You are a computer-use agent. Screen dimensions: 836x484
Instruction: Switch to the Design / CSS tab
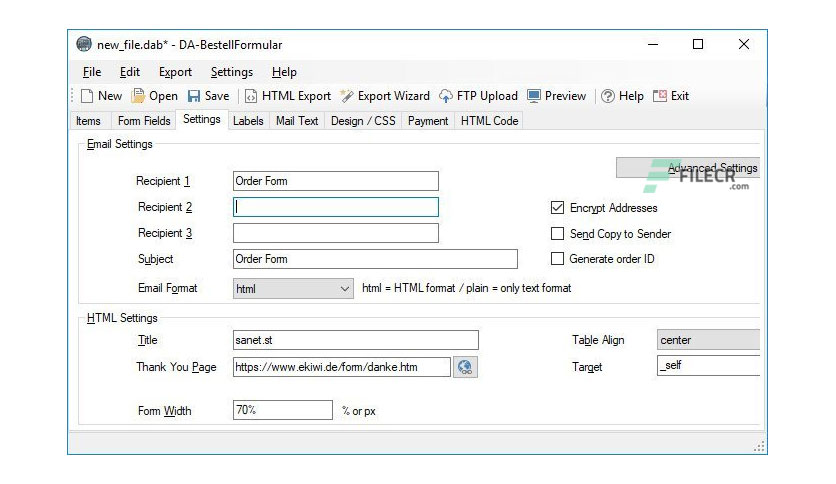(363, 121)
